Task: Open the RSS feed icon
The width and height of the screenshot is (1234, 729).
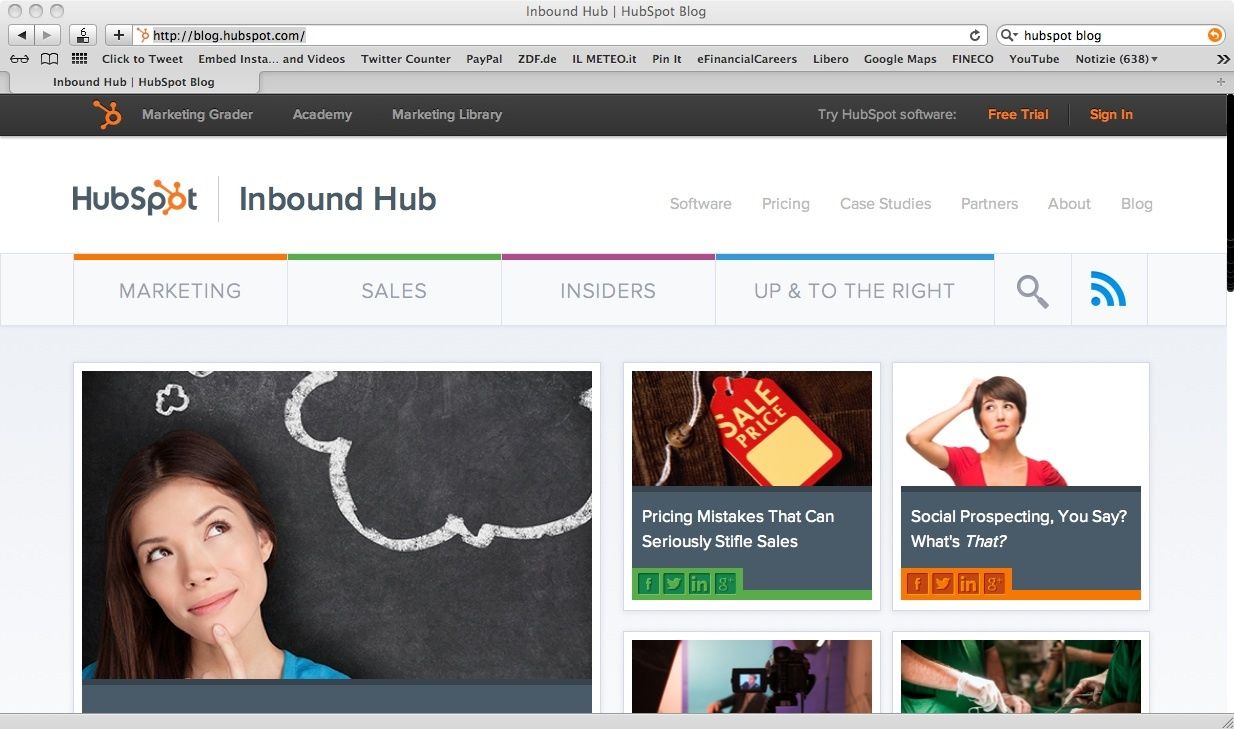Action: click(1108, 290)
